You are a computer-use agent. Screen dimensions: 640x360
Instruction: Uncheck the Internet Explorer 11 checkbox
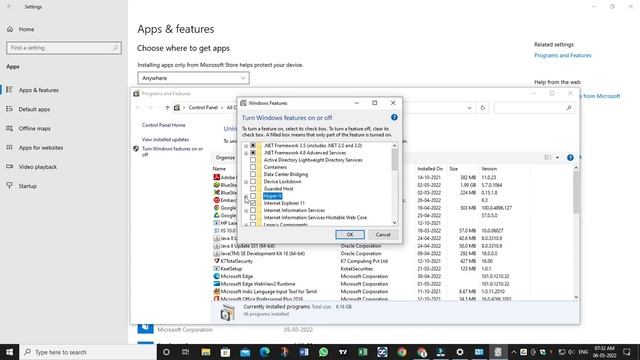(x=253, y=203)
